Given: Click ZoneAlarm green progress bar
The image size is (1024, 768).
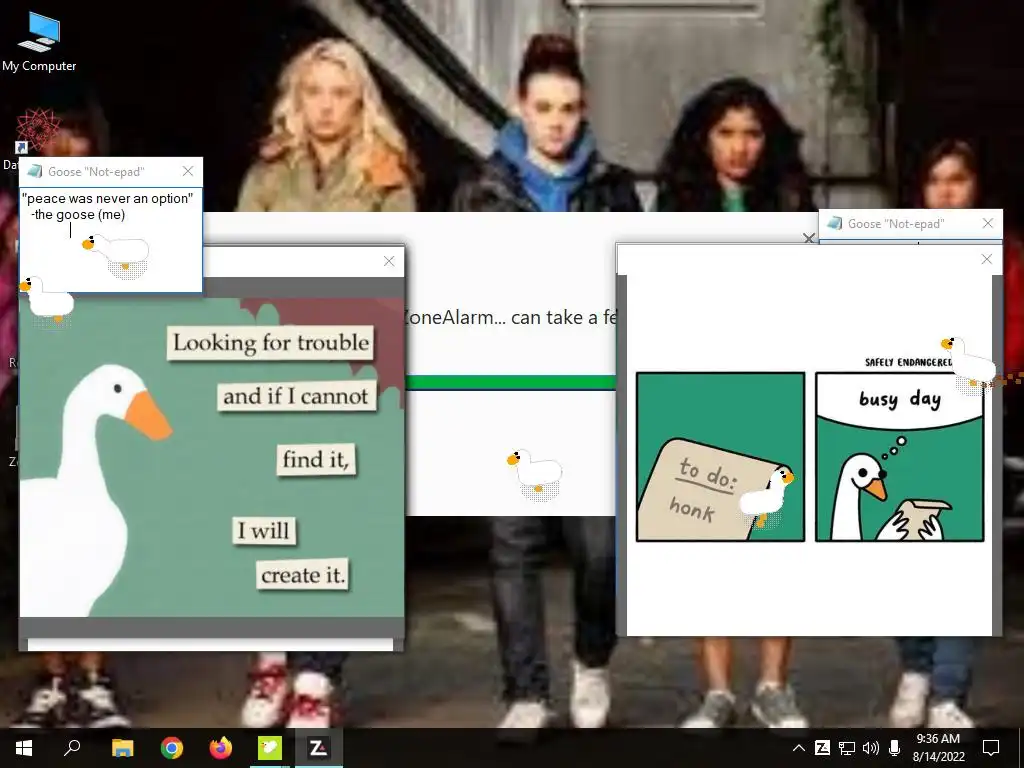Looking at the screenshot, I should tap(510, 383).
